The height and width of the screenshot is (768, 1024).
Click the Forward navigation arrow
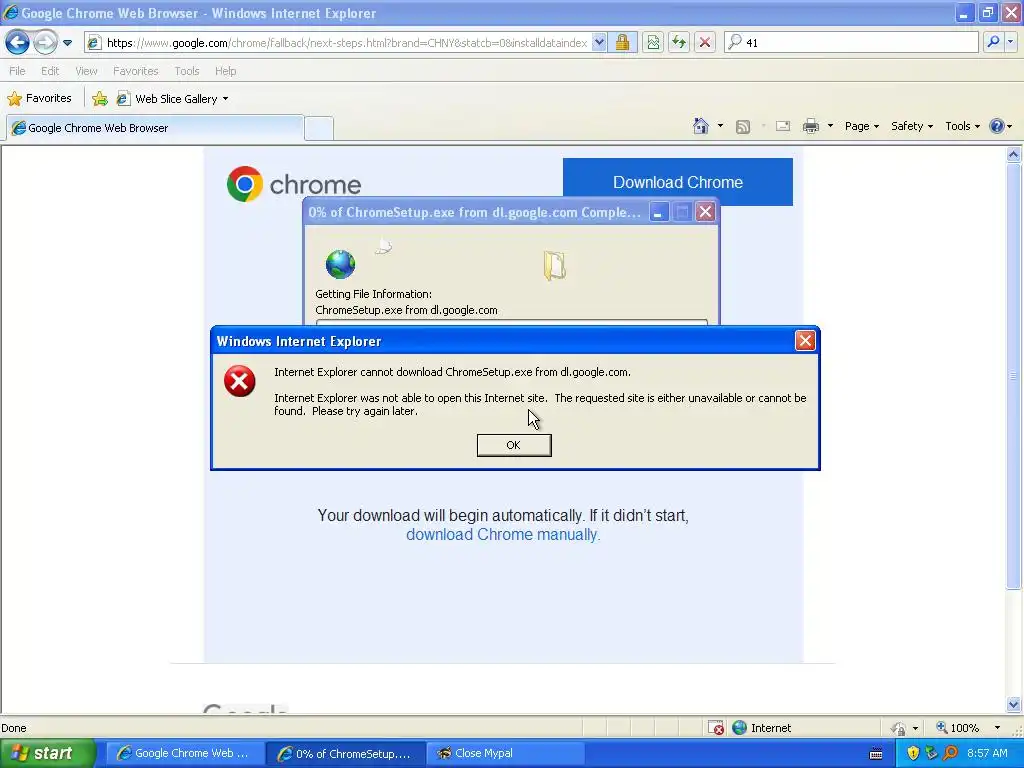45,43
